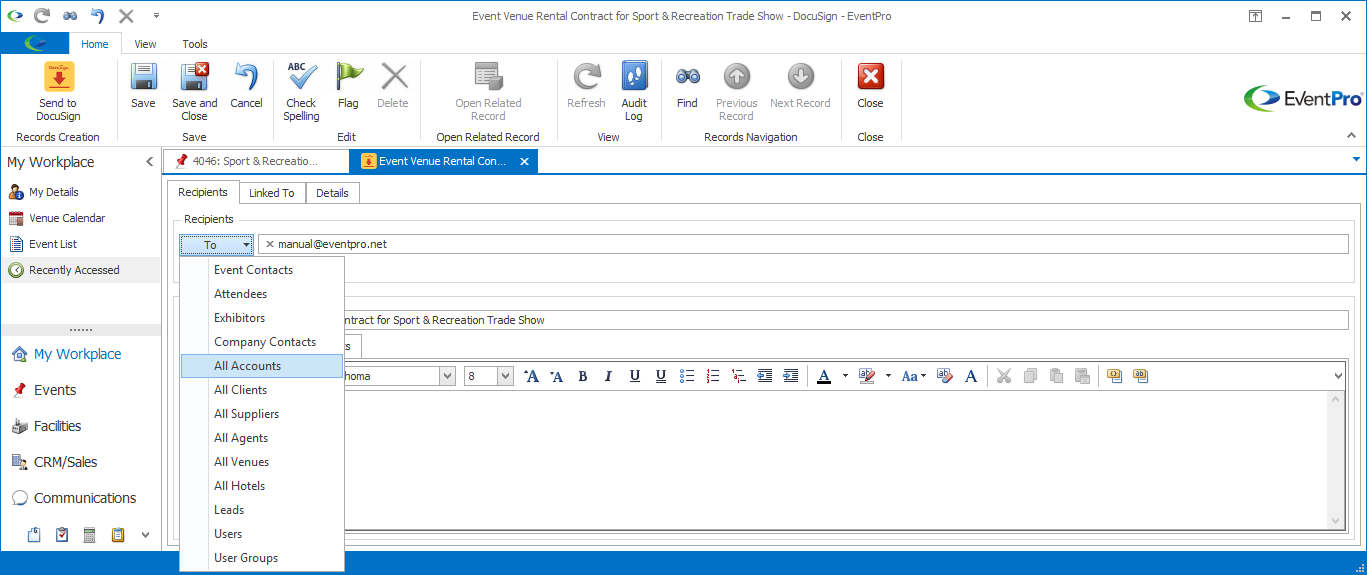
Task: Flag this record
Action: pyautogui.click(x=348, y=86)
